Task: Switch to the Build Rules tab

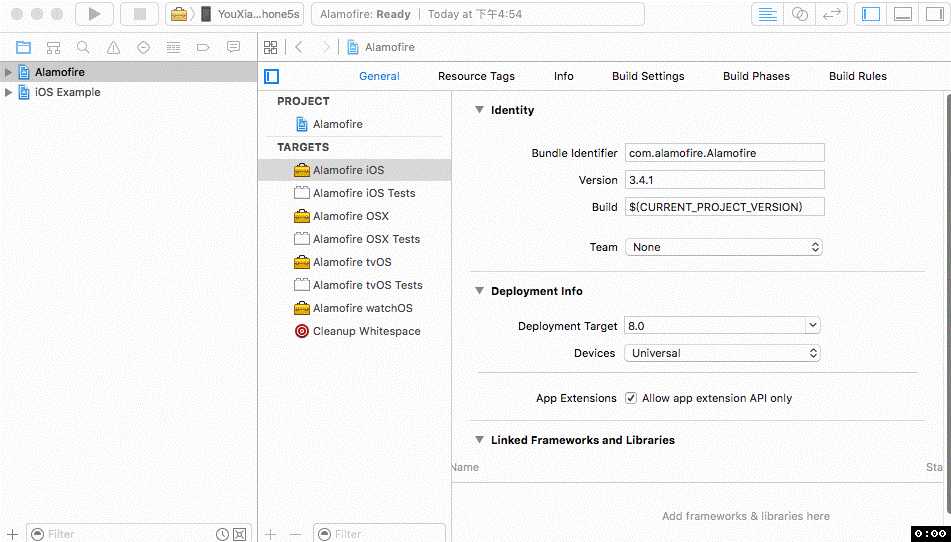Action: coord(858,76)
